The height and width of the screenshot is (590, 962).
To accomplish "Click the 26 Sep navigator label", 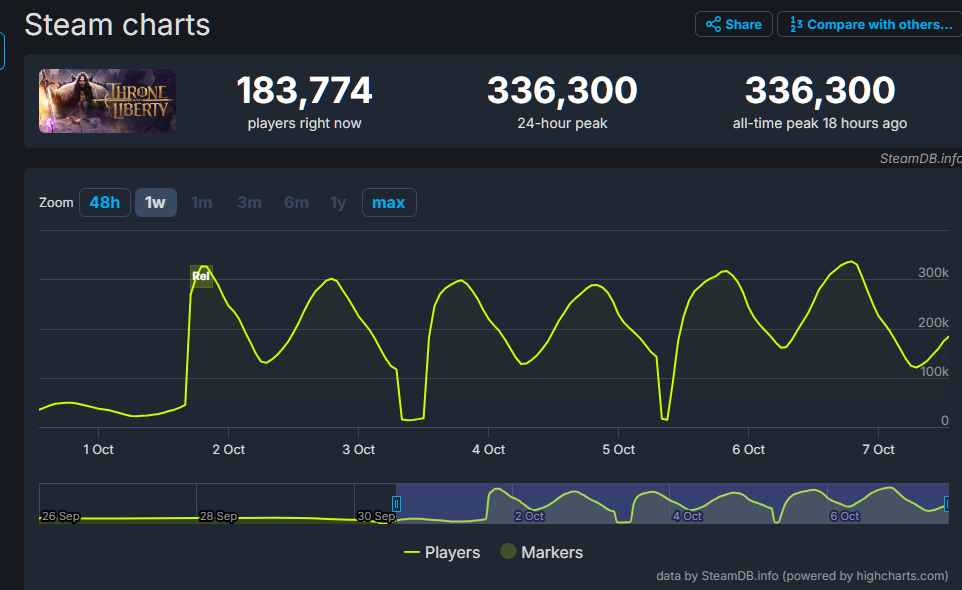I will (60, 516).
